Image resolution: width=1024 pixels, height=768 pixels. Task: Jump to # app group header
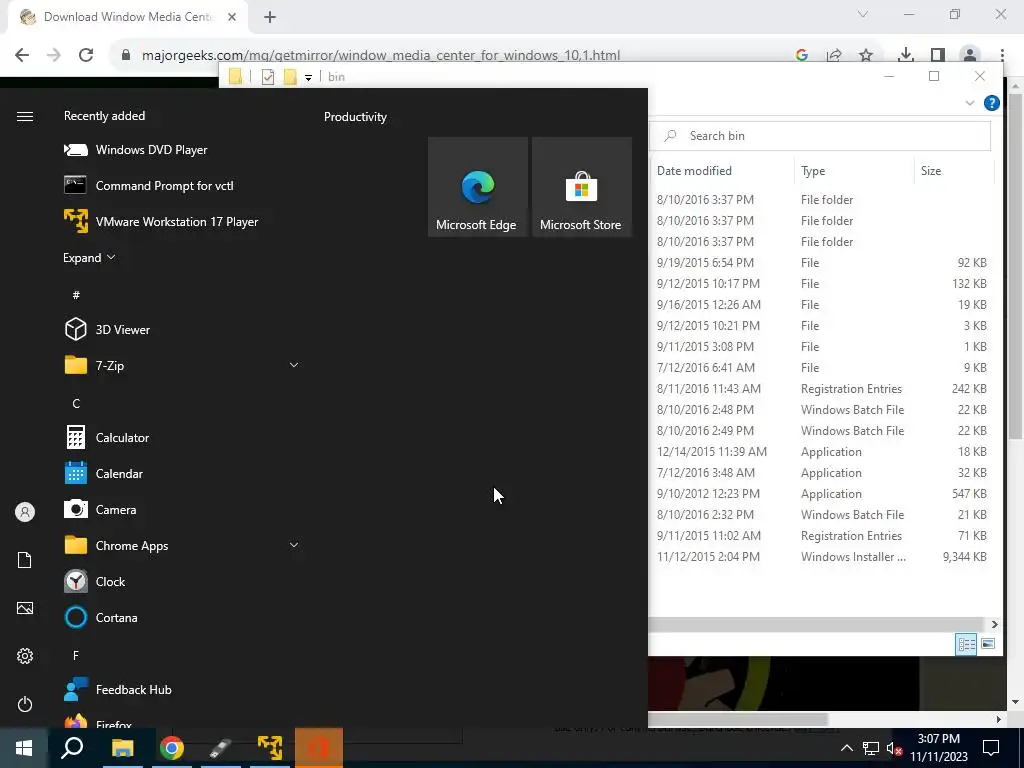(76, 295)
